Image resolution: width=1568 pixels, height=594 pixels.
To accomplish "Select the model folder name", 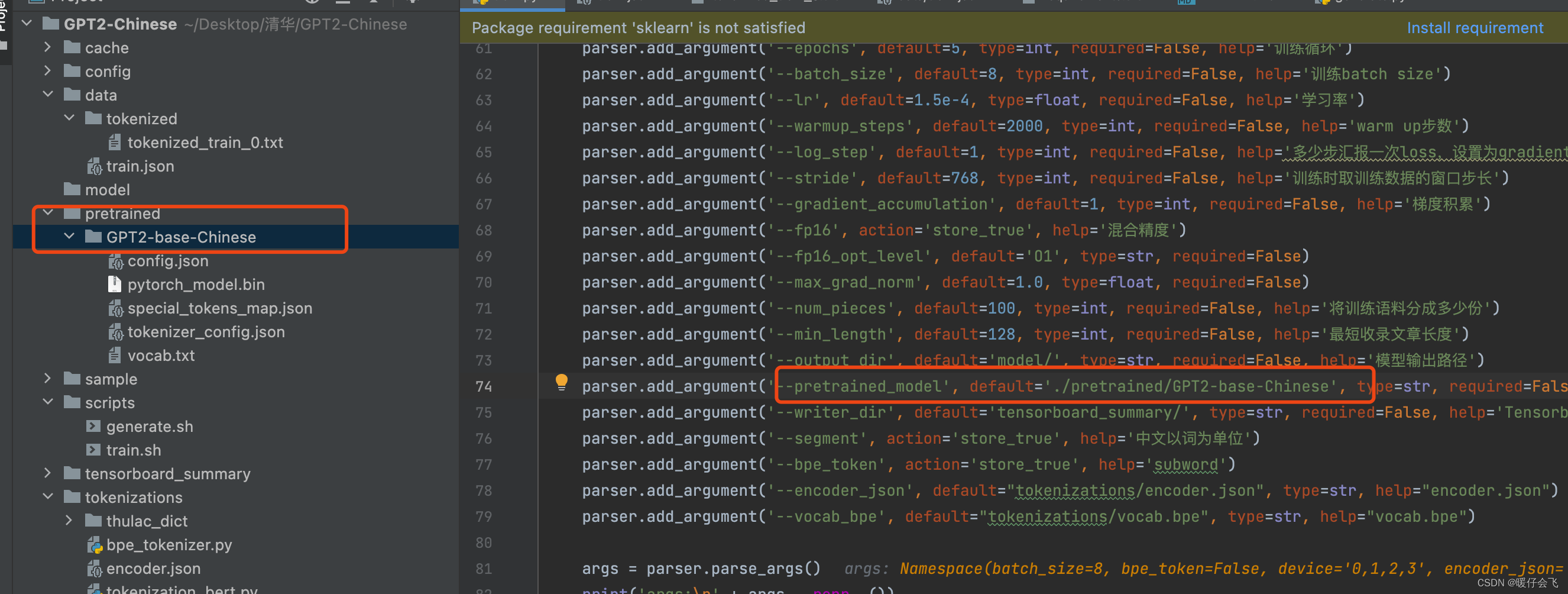I will (x=107, y=189).
